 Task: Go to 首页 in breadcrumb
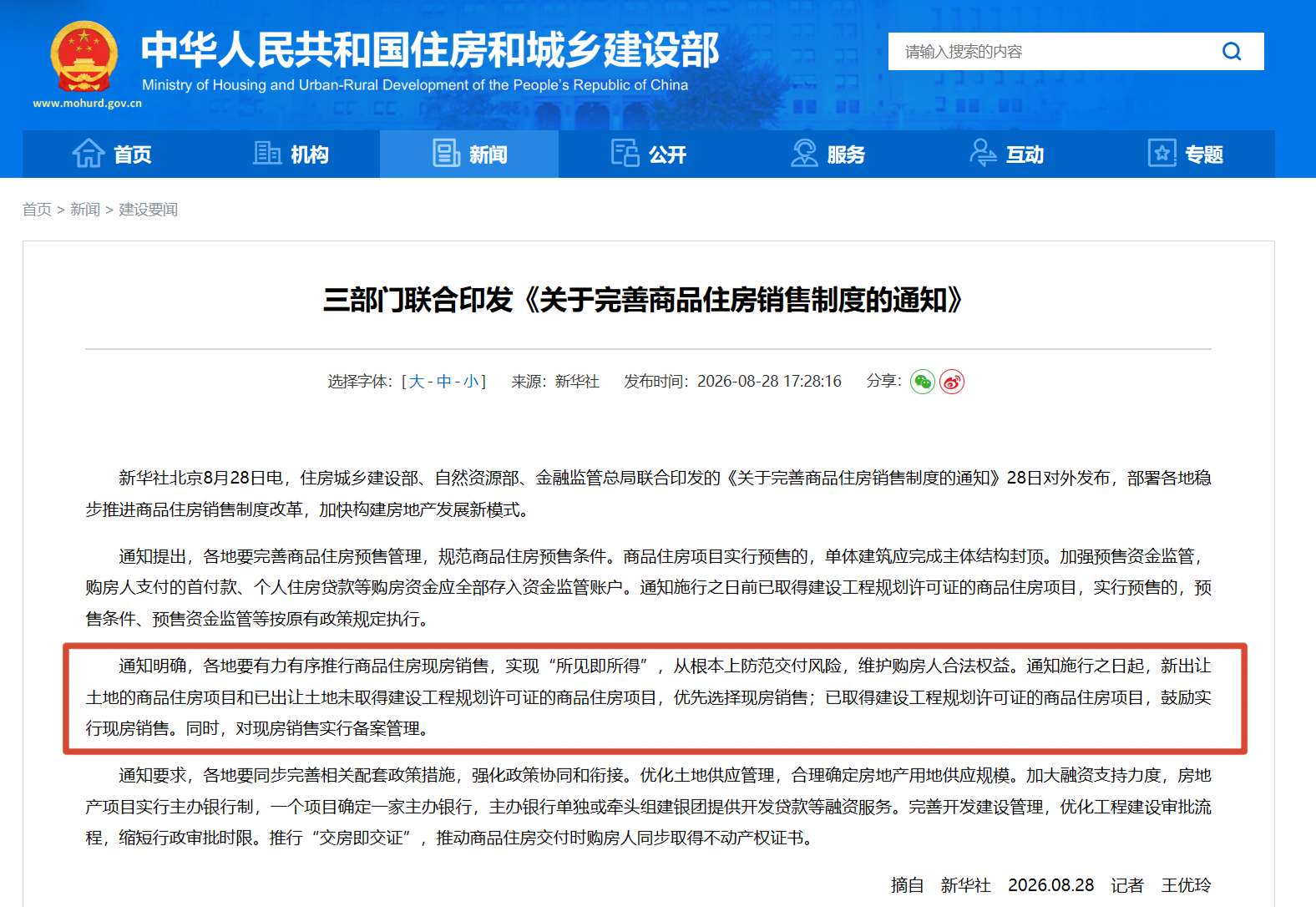pos(37,210)
